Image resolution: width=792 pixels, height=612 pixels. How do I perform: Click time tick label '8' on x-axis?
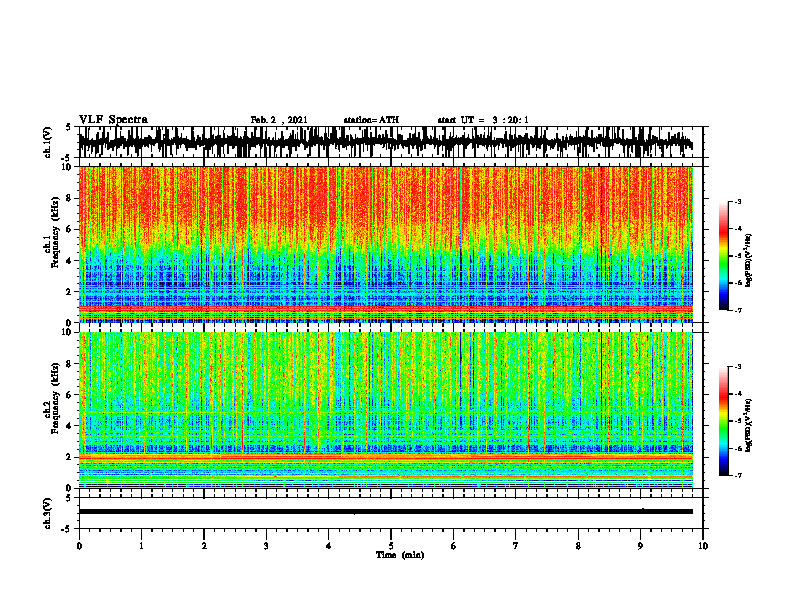(578, 546)
